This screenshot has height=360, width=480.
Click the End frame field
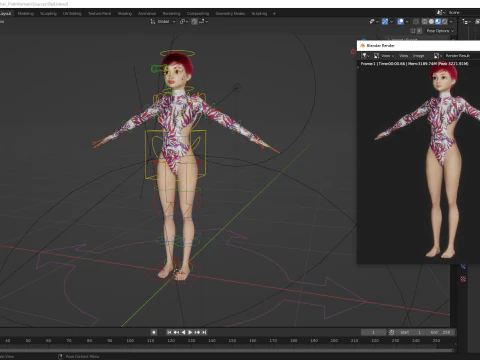[441, 332]
